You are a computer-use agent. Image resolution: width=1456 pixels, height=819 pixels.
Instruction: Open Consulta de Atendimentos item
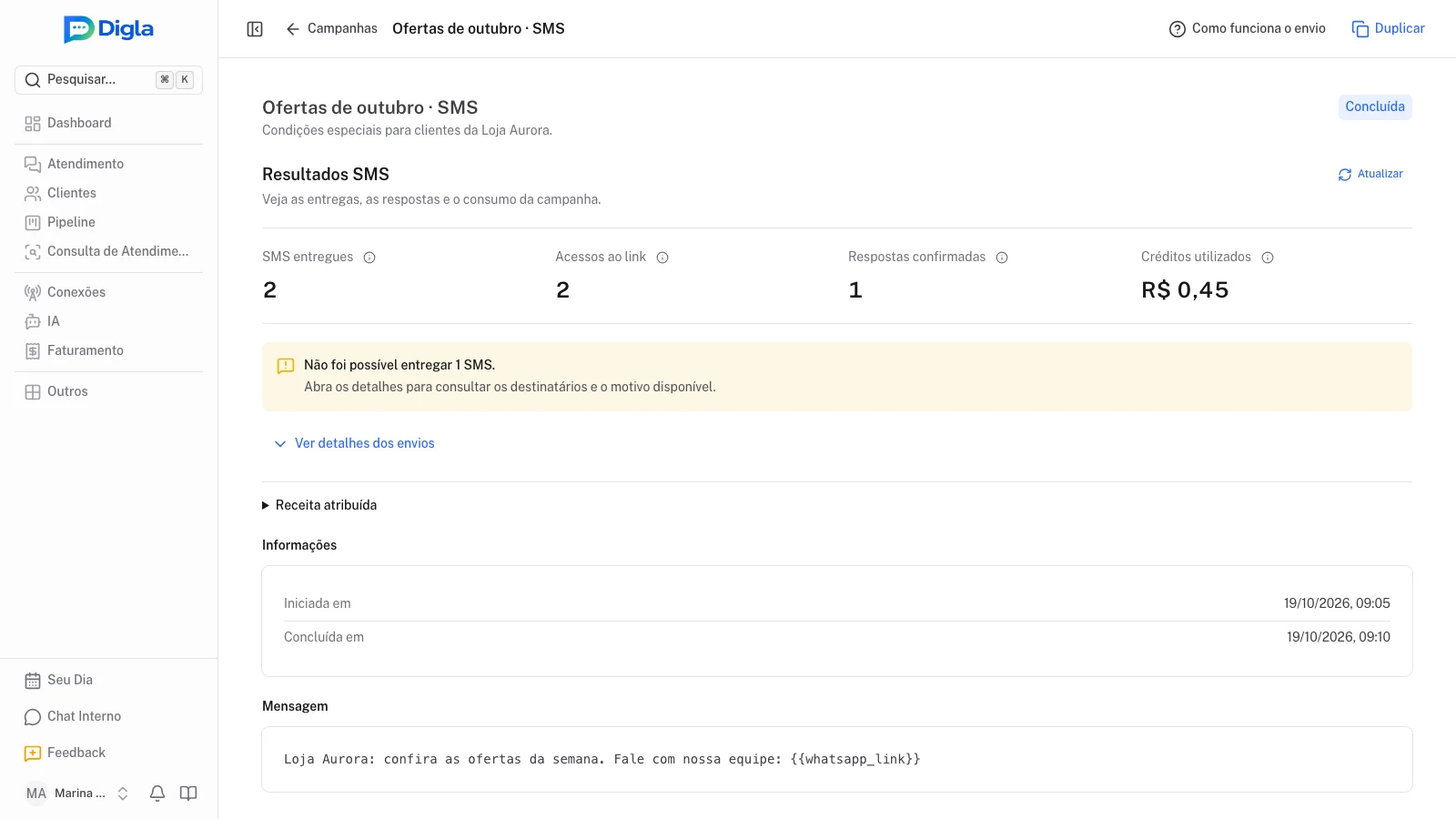(x=108, y=251)
